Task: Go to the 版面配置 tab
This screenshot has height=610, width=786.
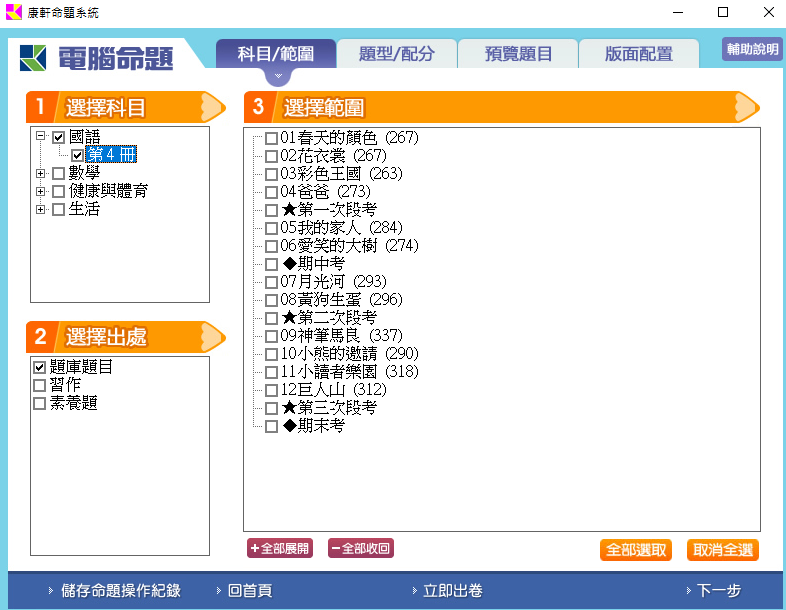Action: tap(638, 54)
